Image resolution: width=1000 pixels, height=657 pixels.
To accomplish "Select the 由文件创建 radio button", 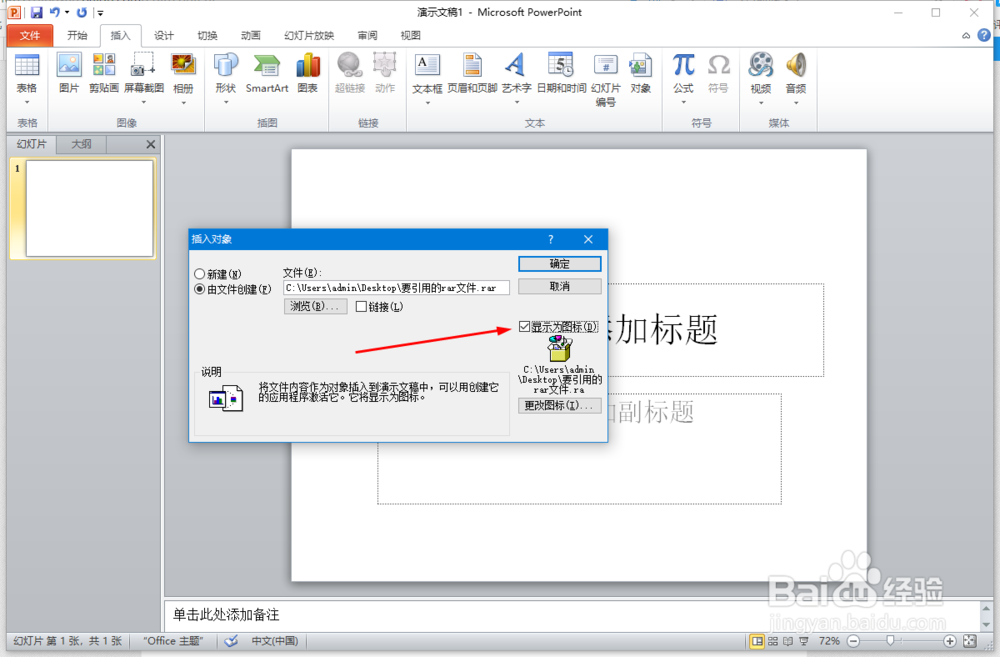I will click(x=200, y=290).
